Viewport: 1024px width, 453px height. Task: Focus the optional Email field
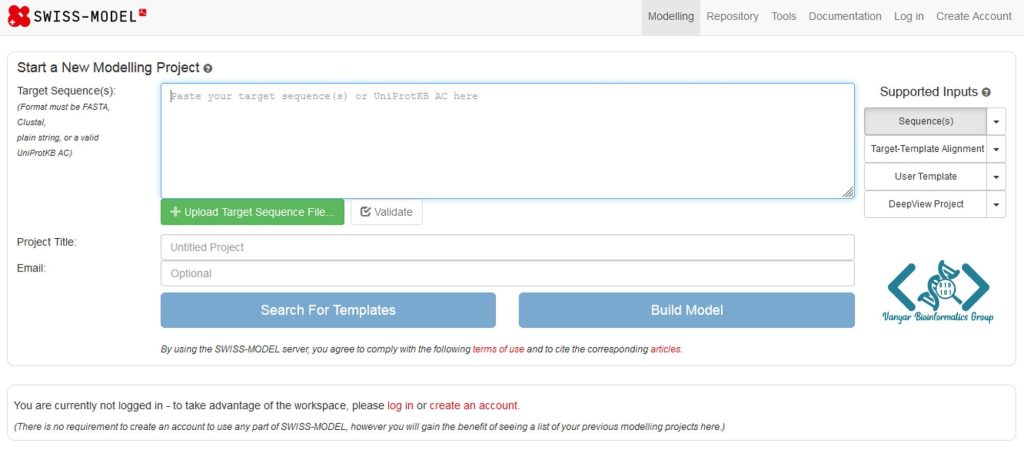(x=507, y=273)
